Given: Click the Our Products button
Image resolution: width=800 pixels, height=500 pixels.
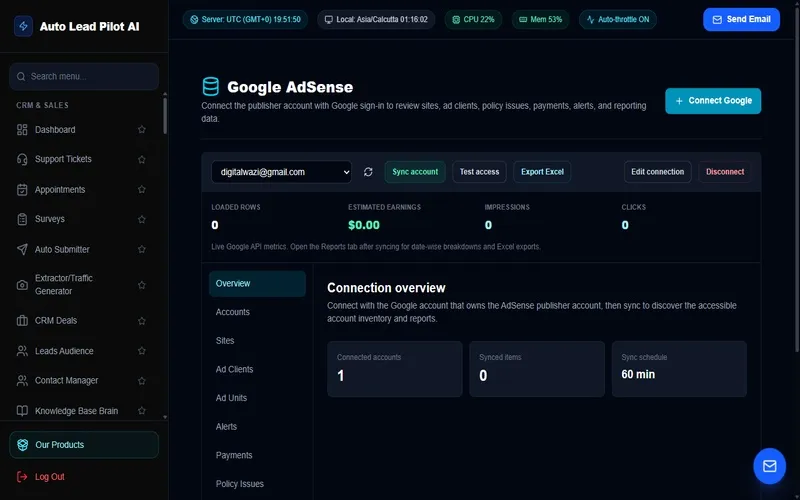Looking at the screenshot, I should (x=84, y=445).
